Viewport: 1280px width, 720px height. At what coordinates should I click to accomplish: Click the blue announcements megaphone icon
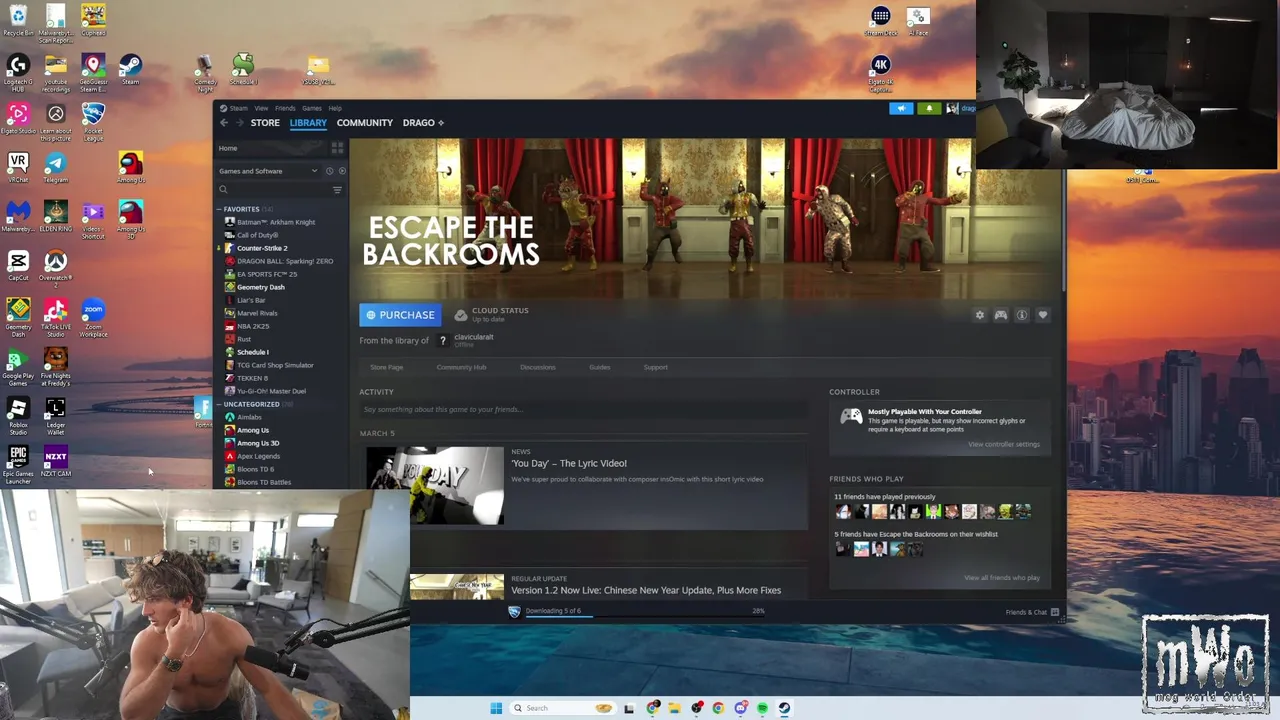coord(901,108)
